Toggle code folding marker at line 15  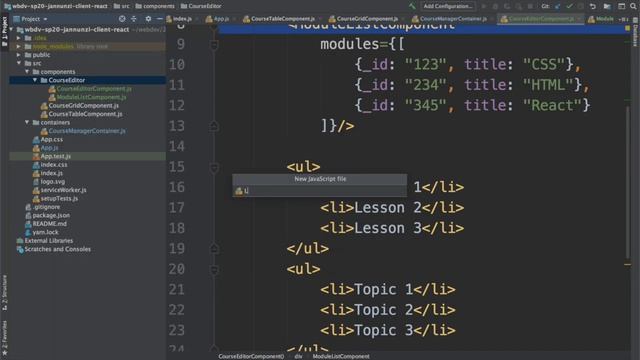tap(214, 167)
